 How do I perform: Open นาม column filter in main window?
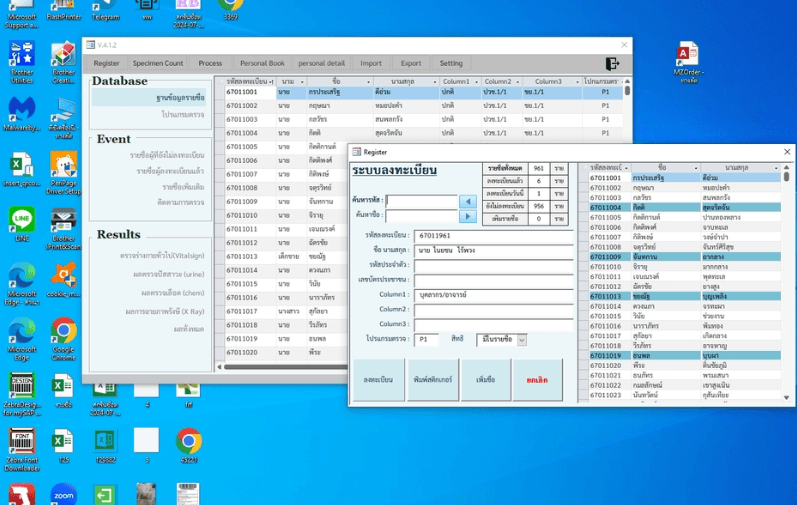301,82
